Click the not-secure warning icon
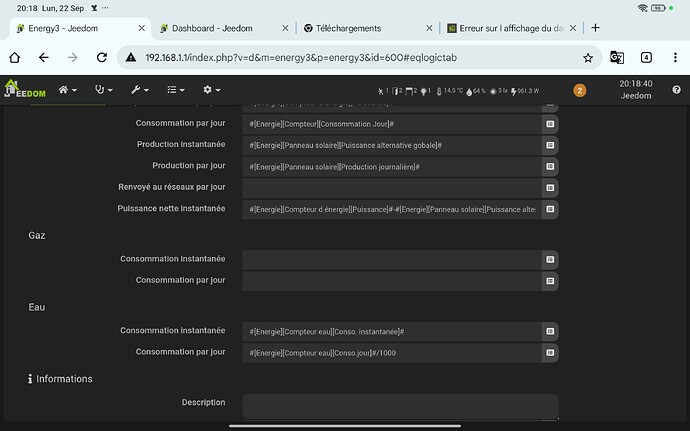Viewport: 690px width, 431px height. (131, 58)
